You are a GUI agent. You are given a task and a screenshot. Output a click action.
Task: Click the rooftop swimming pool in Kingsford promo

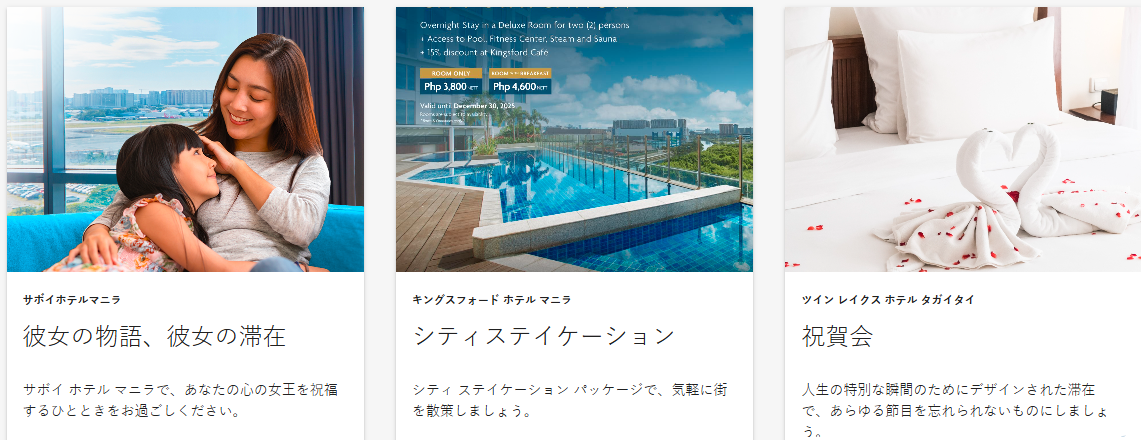(574, 204)
